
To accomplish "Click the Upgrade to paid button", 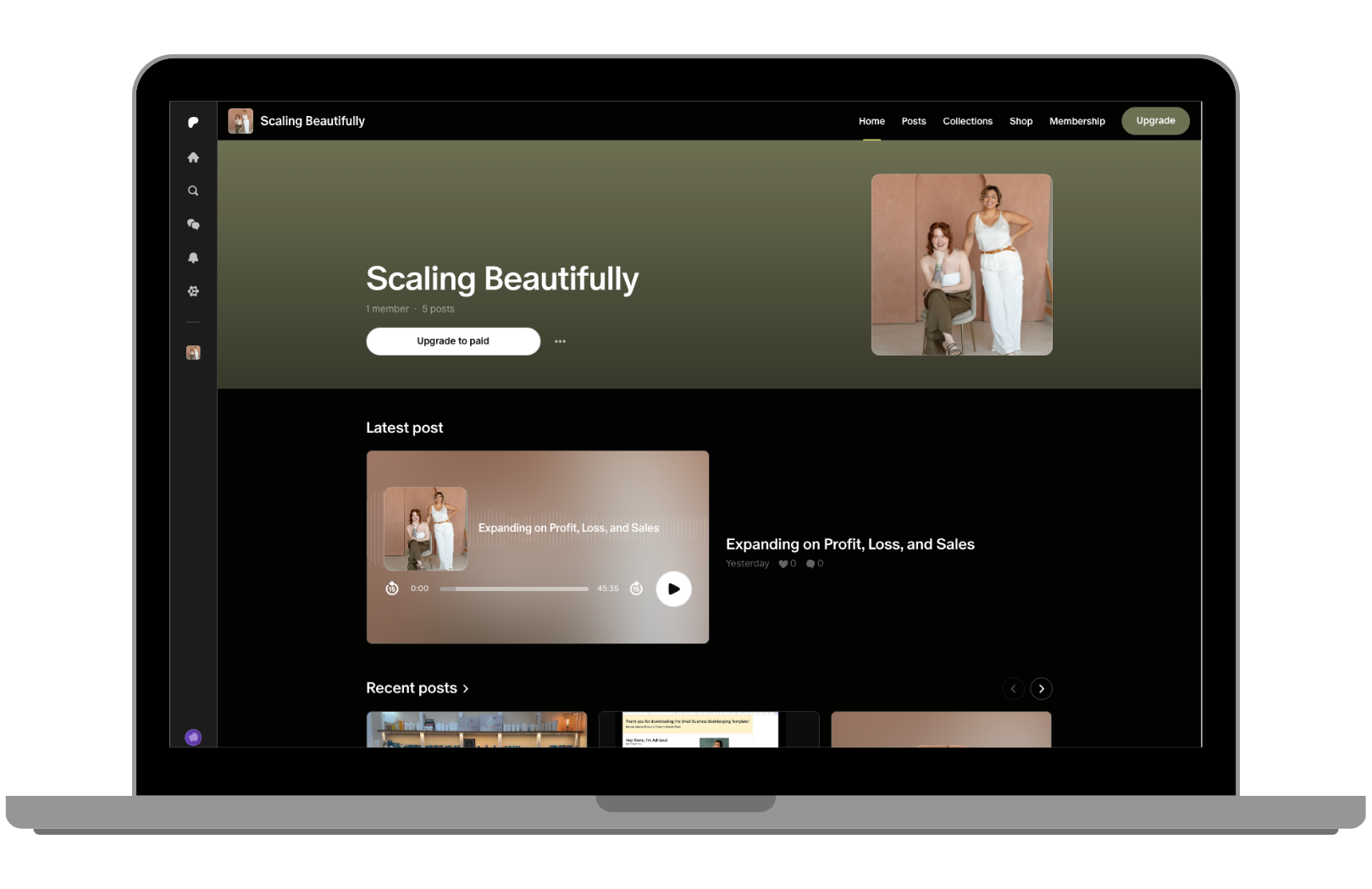I will point(453,341).
